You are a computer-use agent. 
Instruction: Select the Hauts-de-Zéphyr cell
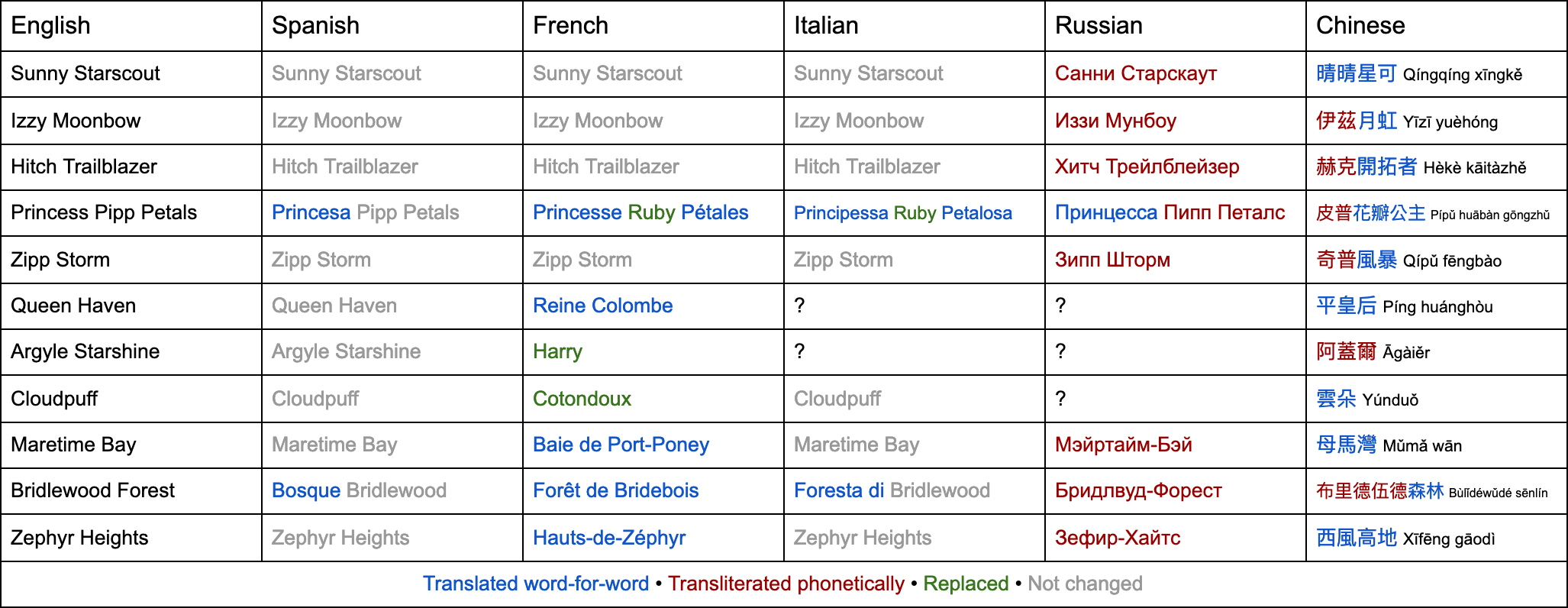point(608,538)
